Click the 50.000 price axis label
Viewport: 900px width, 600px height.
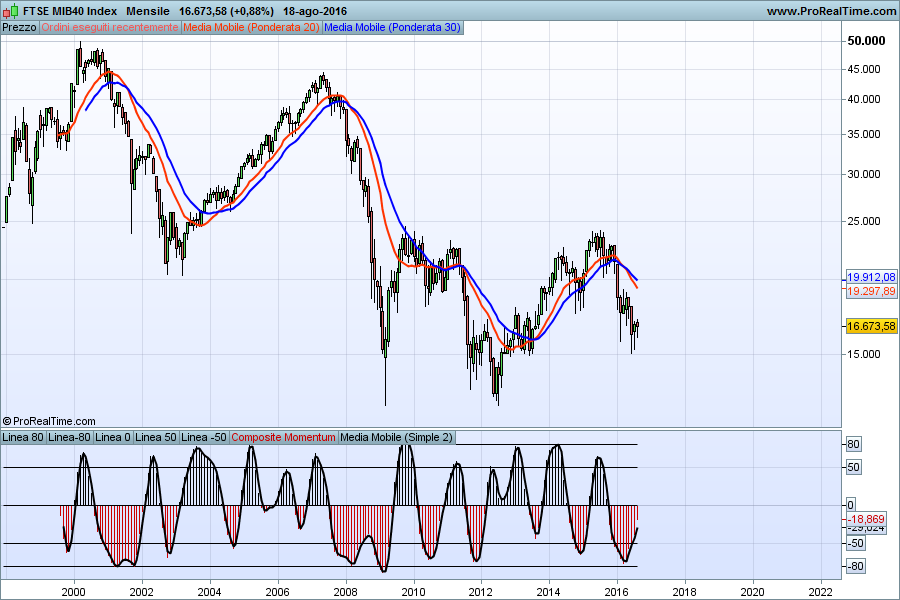pyautogui.click(x=866, y=41)
